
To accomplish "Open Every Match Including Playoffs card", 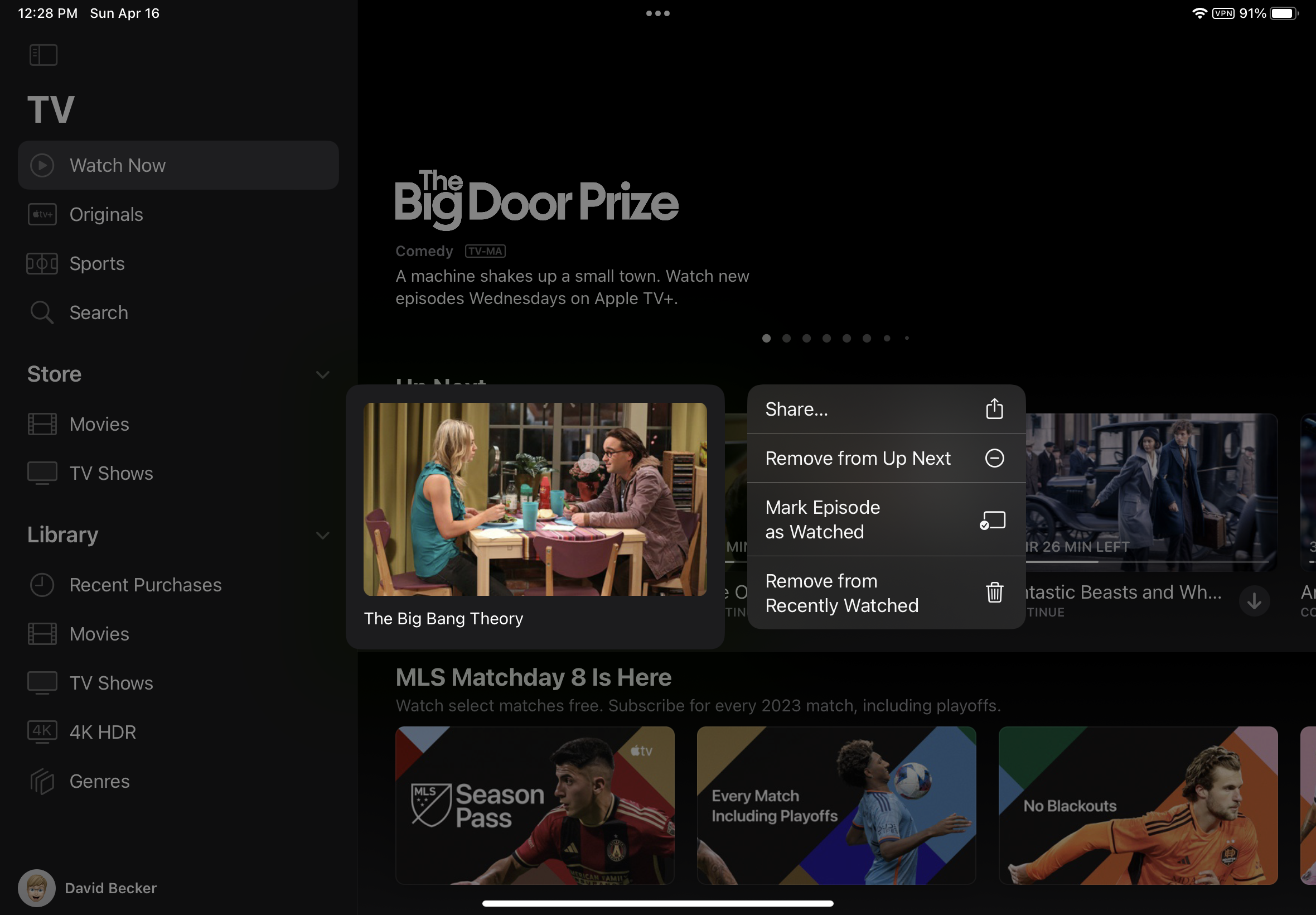I will click(836, 806).
